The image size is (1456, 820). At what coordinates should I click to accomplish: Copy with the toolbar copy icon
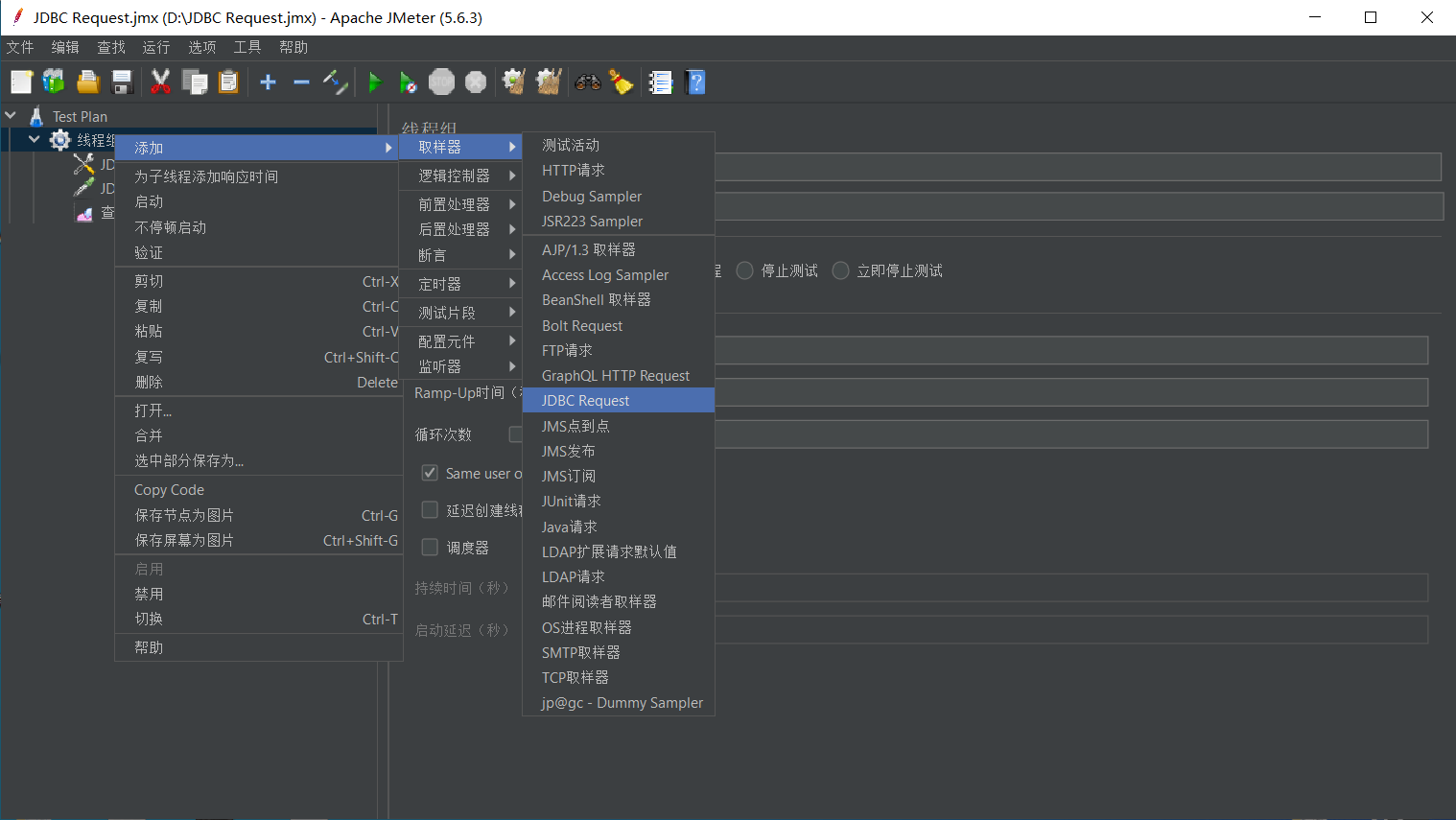[x=195, y=82]
